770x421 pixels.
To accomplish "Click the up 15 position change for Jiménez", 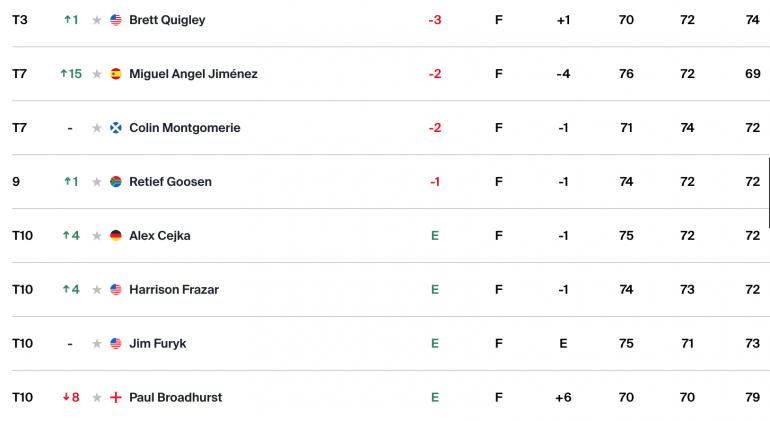I will [71, 74].
